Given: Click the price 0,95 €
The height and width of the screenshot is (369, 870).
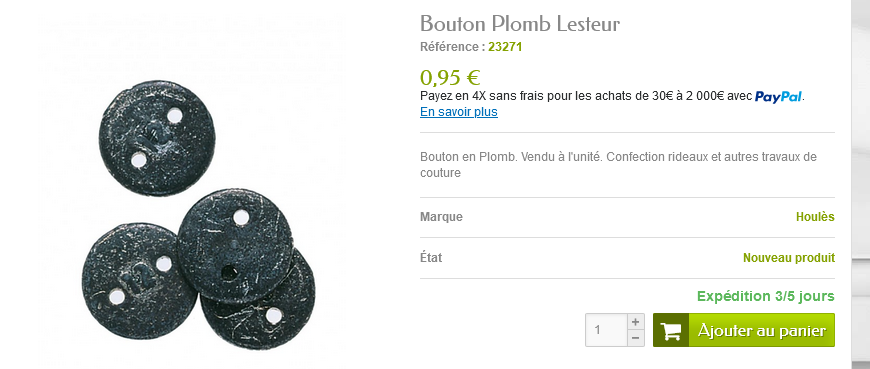Looking at the screenshot, I should pos(450,78).
